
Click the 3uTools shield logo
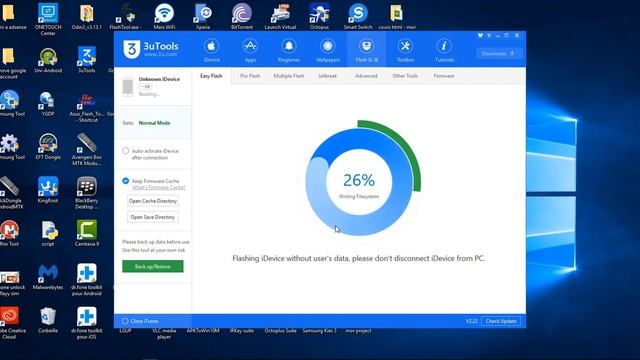[131, 49]
